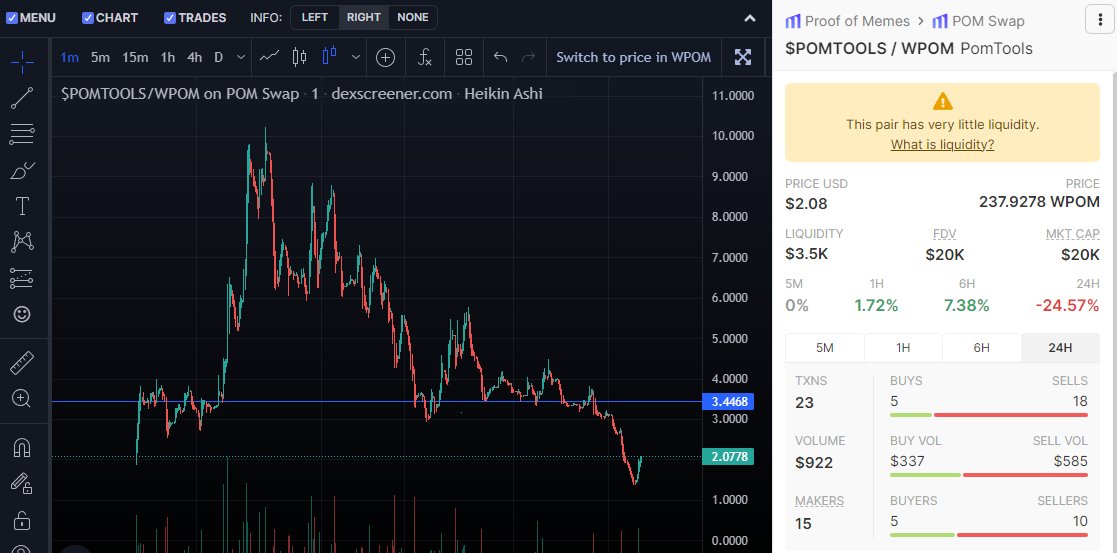Add compare symbol with plus icon
This screenshot has width=1117, height=553.
click(385, 58)
